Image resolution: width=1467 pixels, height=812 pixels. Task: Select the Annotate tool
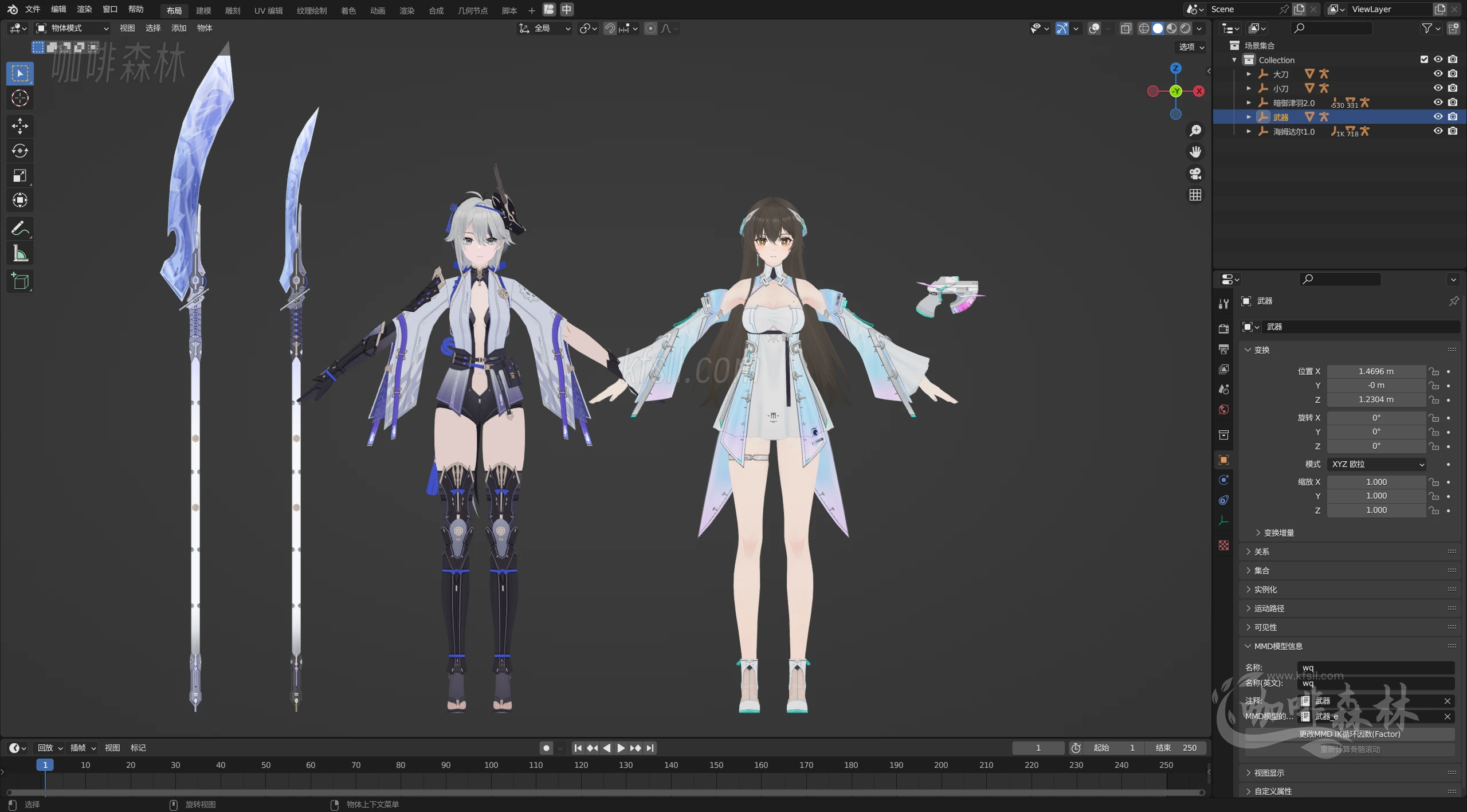coord(20,229)
